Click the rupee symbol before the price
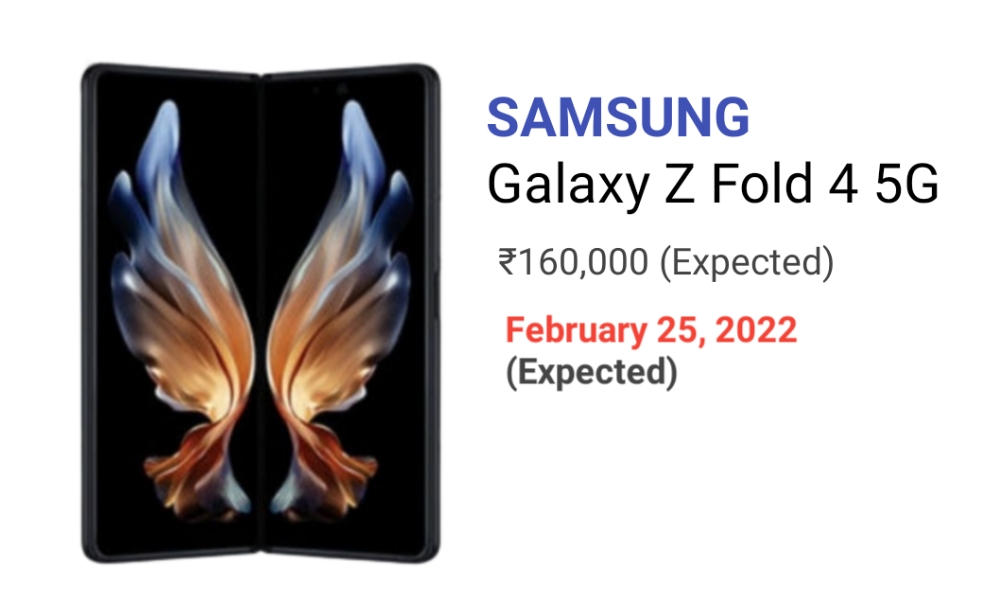Image resolution: width=1000 pixels, height=600 pixels. click(x=507, y=262)
